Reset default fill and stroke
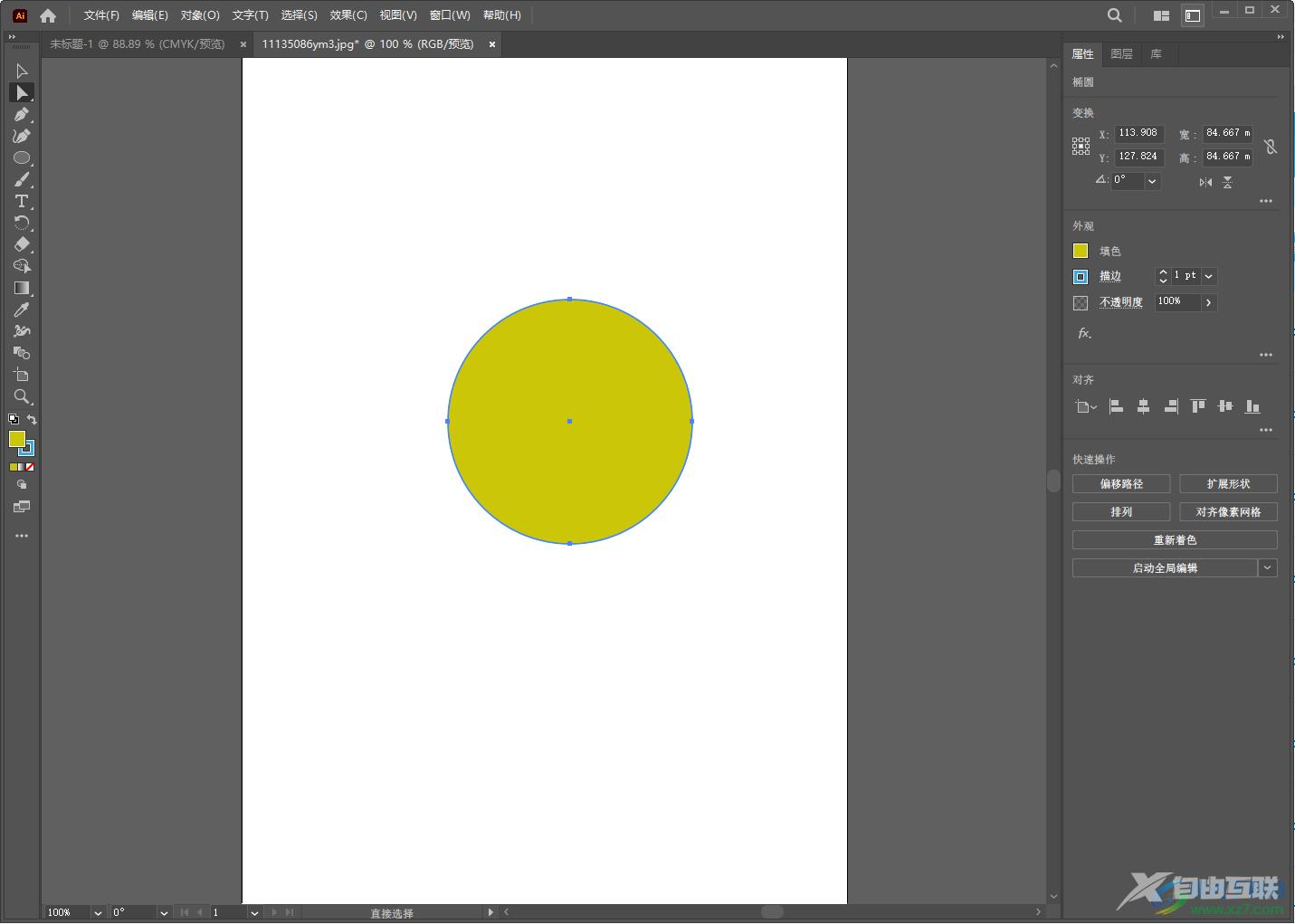The height and width of the screenshot is (924, 1295). [x=13, y=419]
